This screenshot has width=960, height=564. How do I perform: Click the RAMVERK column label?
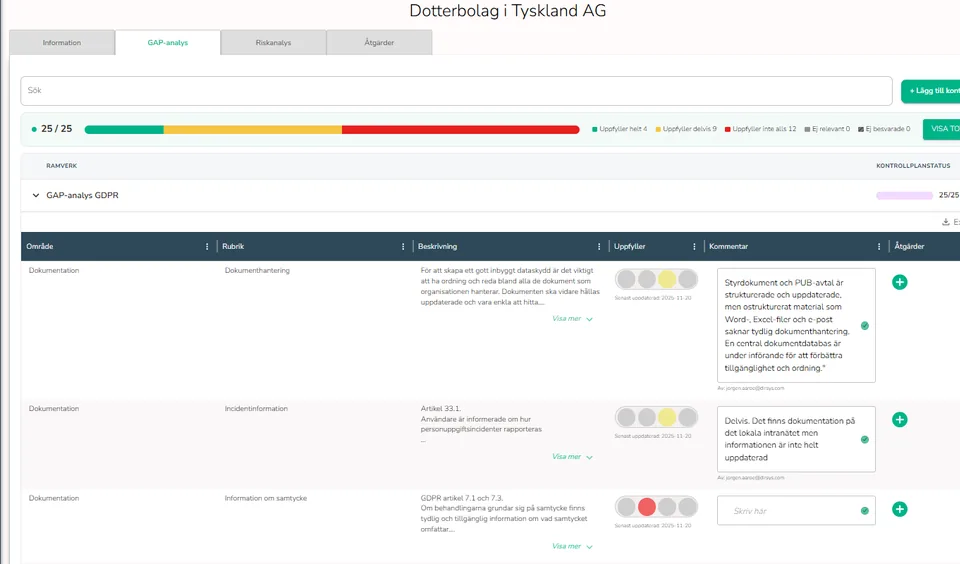point(61,166)
